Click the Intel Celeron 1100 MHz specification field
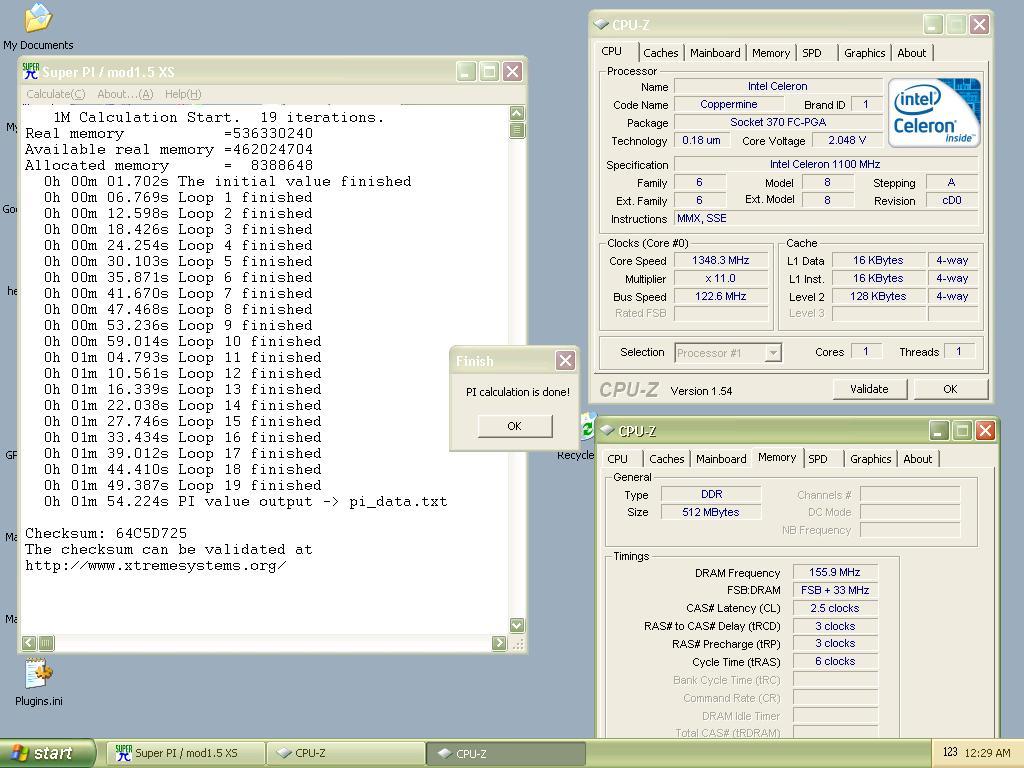The height and width of the screenshot is (768, 1024). (x=825, y=165)
